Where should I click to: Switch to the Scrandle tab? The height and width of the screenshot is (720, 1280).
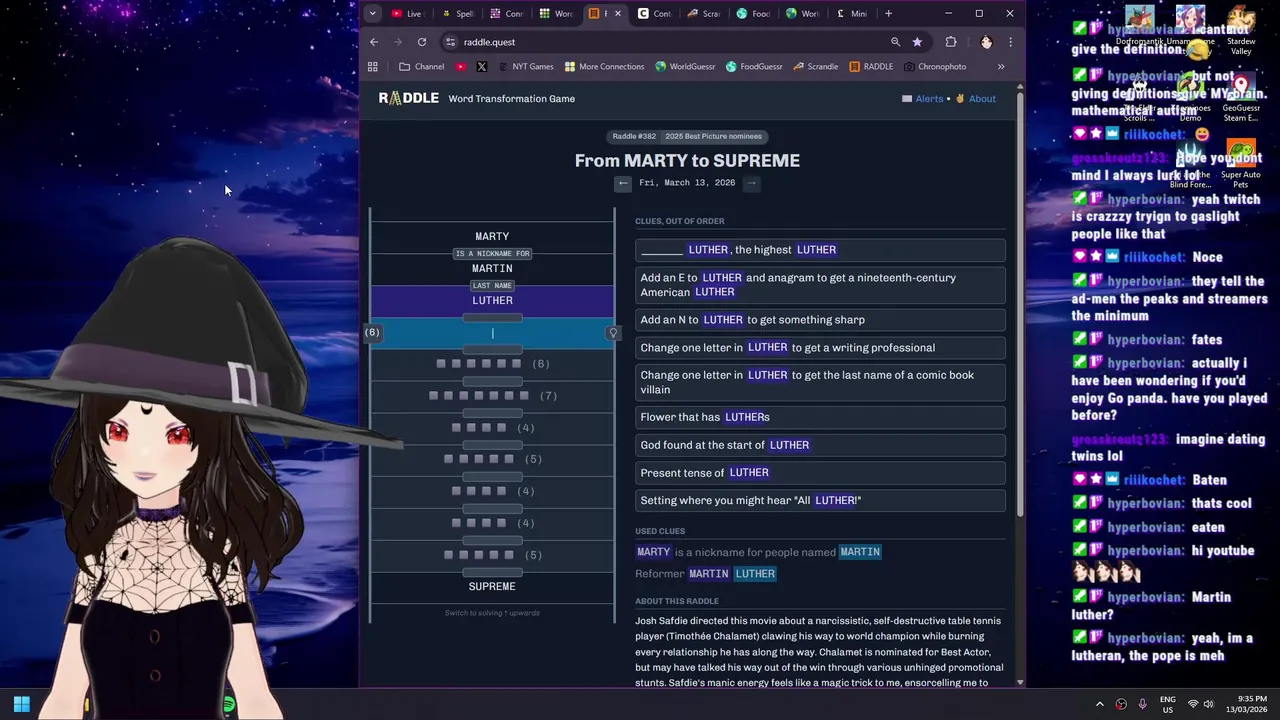704,14
